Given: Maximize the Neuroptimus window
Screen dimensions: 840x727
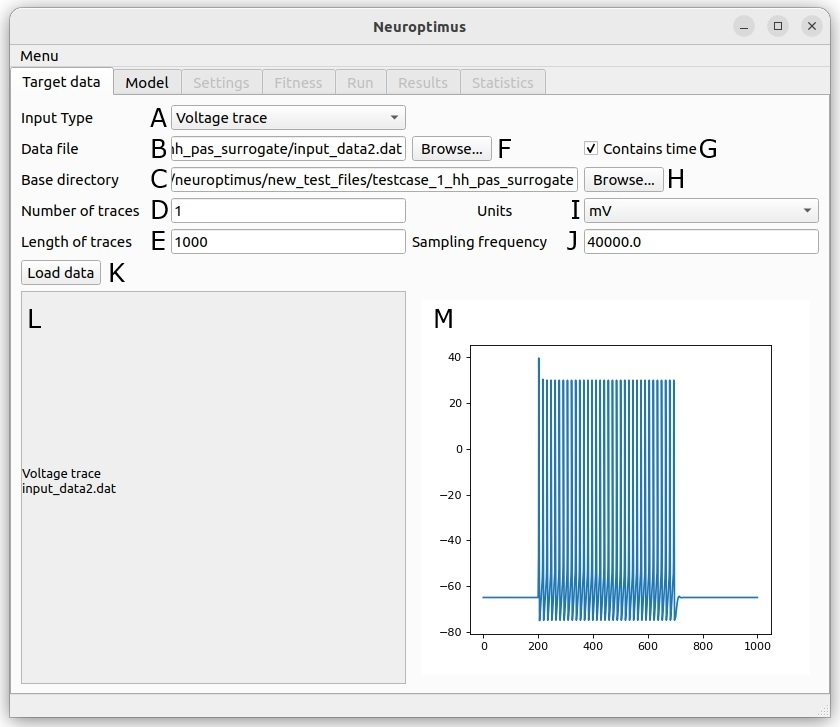Looking at the screenshot, I should pos(778,26).
